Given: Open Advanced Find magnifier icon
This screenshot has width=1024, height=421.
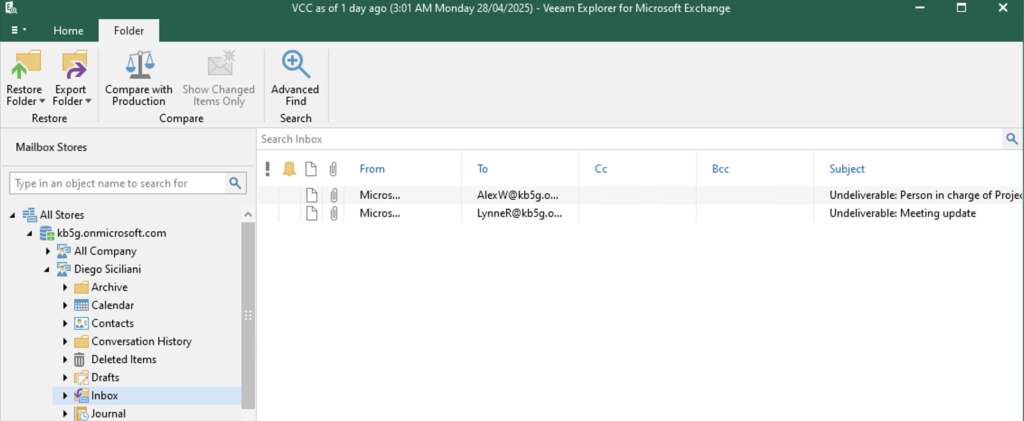Looking at the screenshot, I should pos(295,66).
